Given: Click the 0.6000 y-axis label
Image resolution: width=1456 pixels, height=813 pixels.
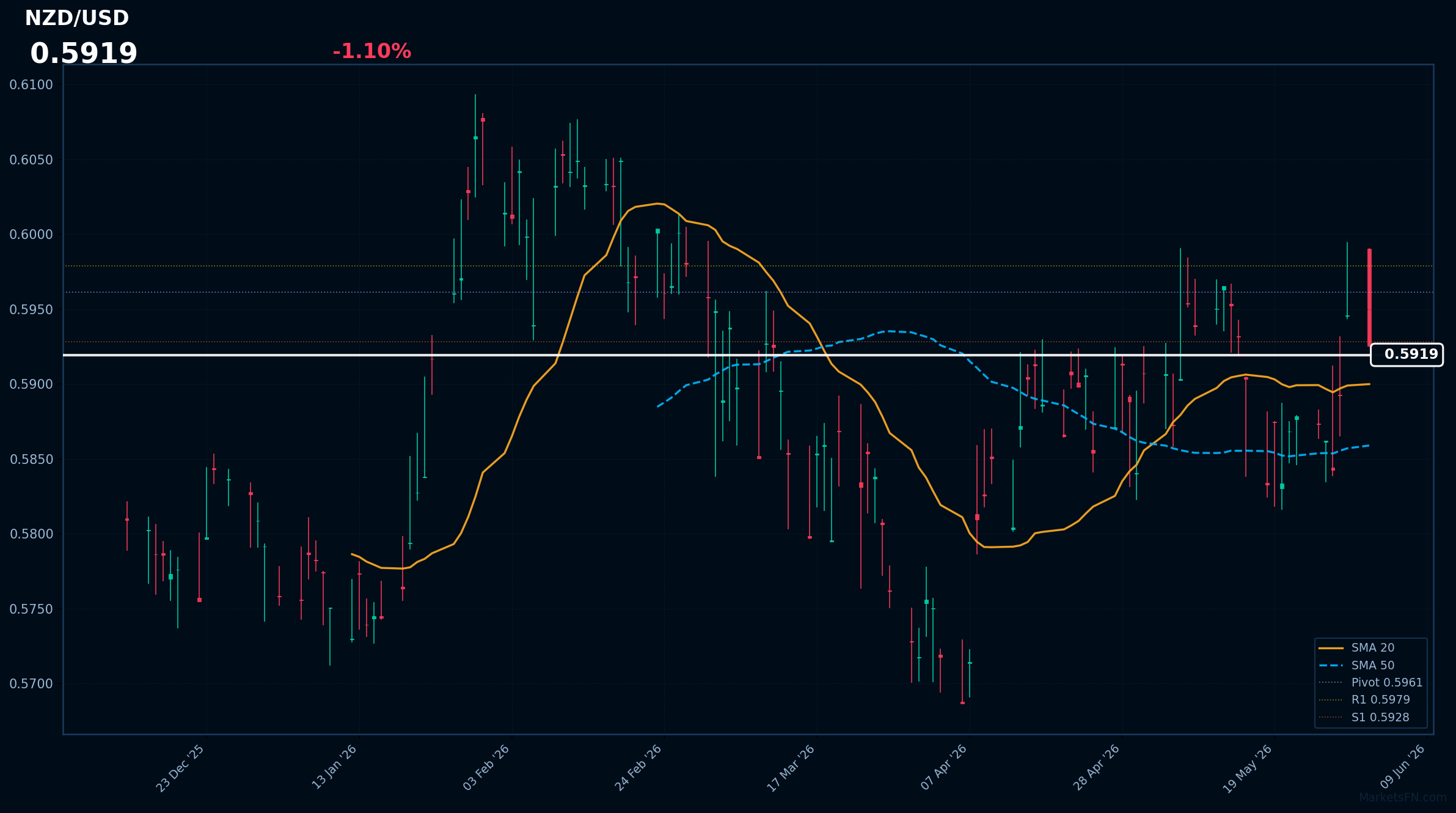Looking at the screenshot, I should 31,235.
